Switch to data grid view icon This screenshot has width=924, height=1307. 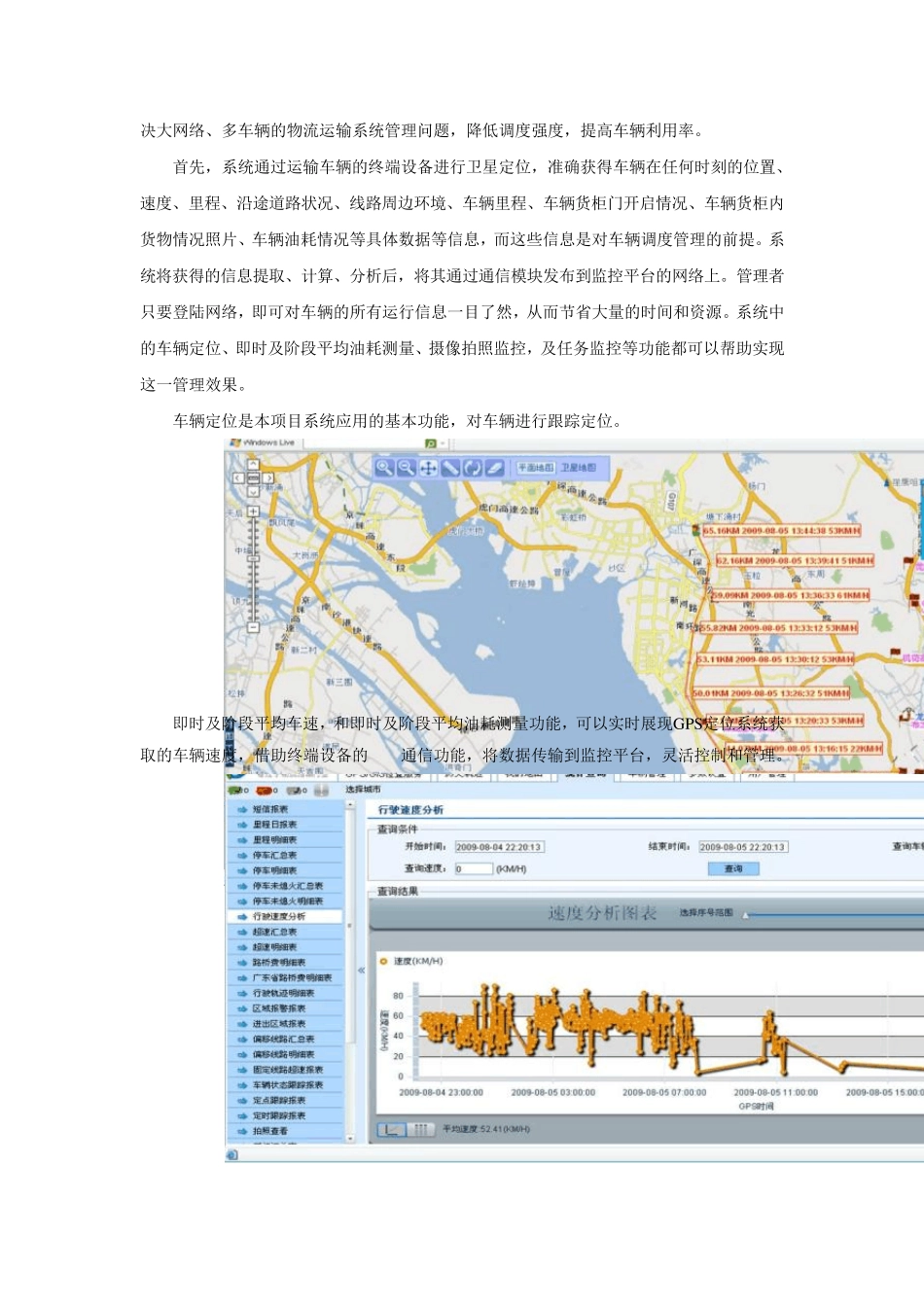point(421,1129)
